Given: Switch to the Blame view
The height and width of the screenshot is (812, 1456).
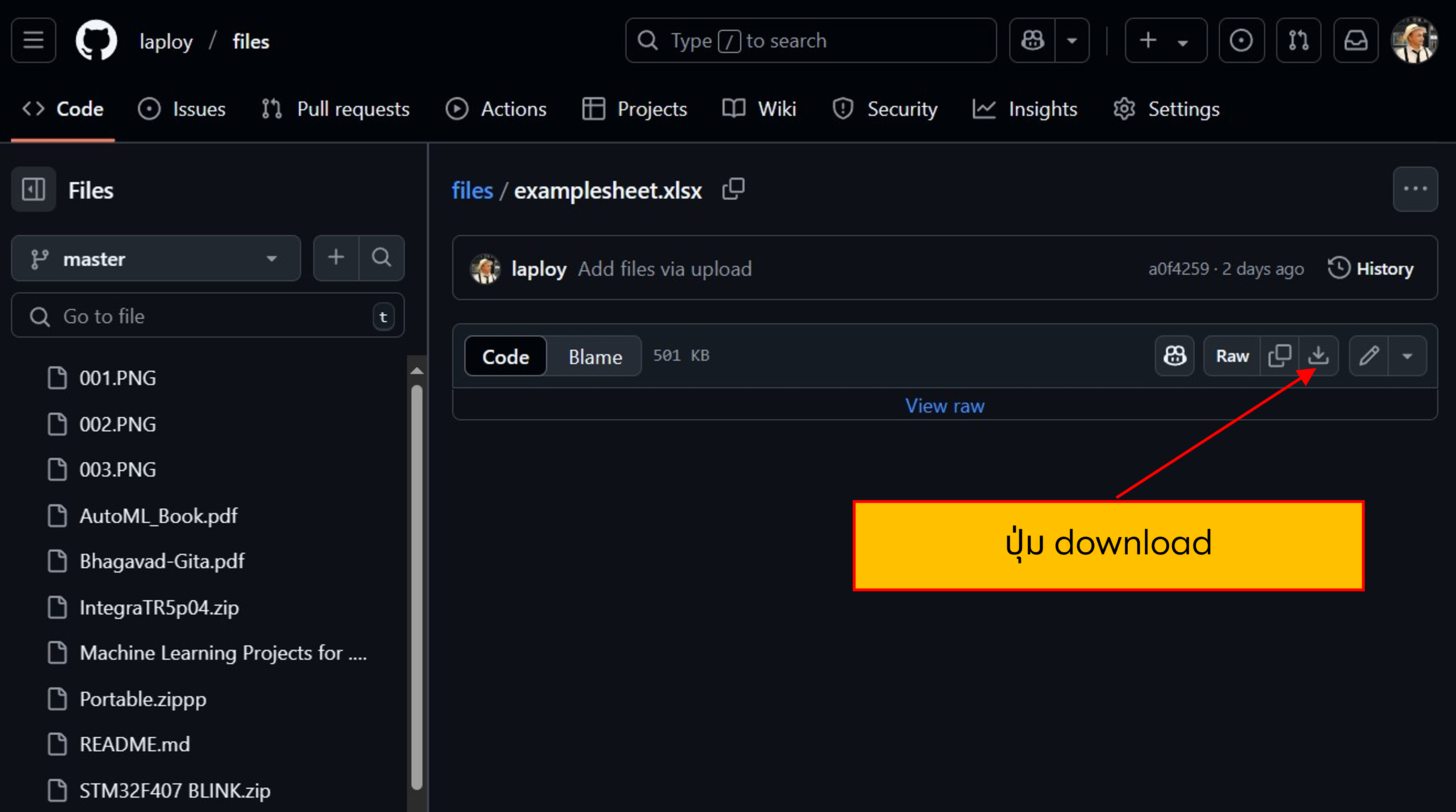Looking at the screenshot, I should click(x=595, y=357).
